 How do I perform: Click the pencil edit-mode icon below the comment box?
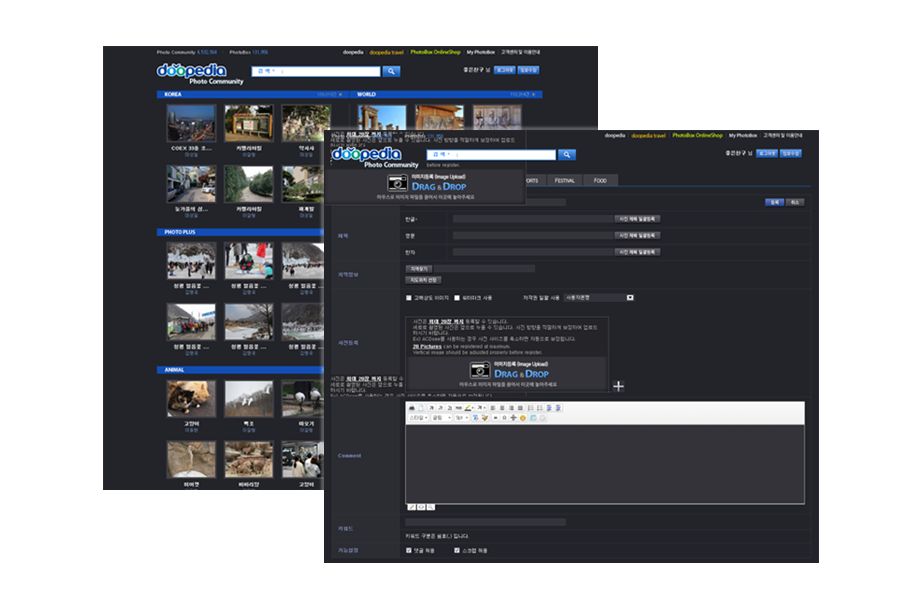[x=411, y=507]
